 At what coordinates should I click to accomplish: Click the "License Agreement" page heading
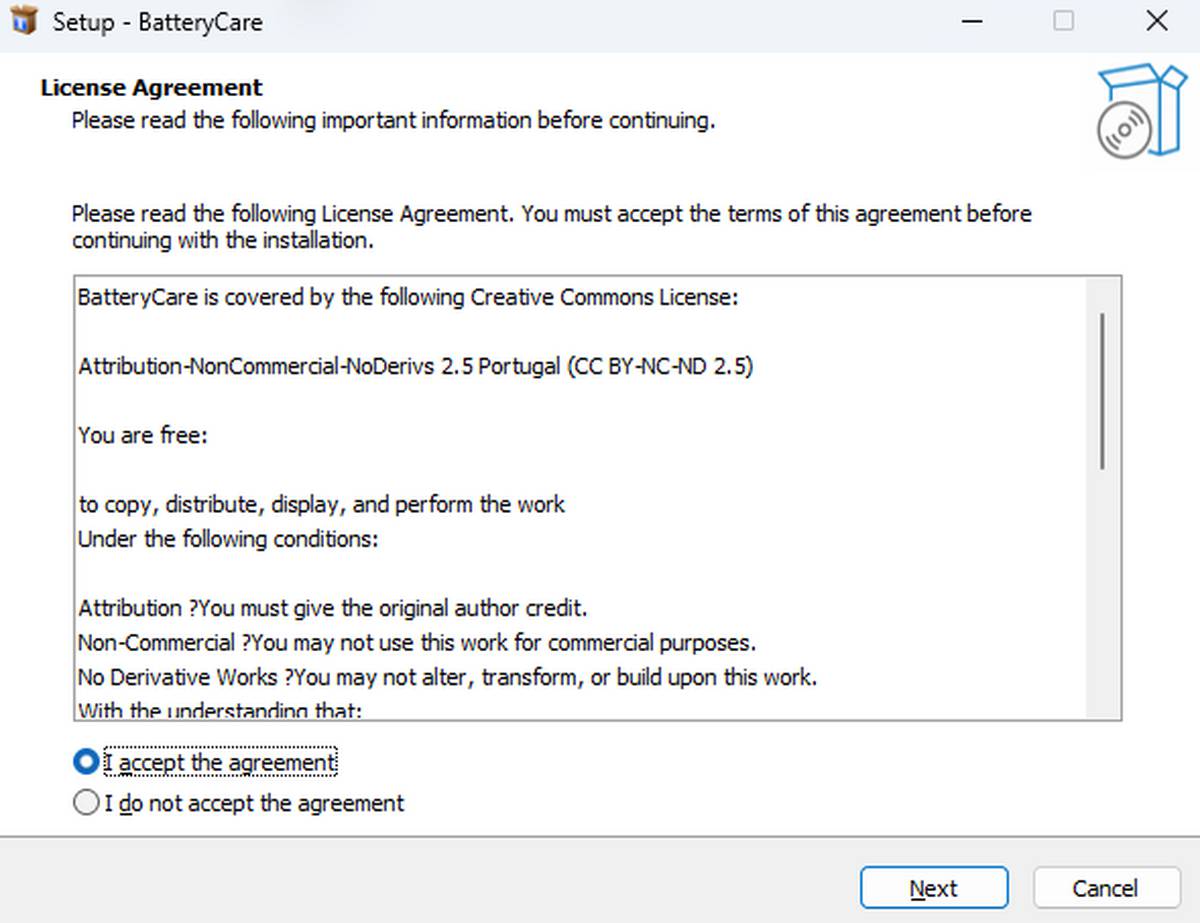click(152, 87)
